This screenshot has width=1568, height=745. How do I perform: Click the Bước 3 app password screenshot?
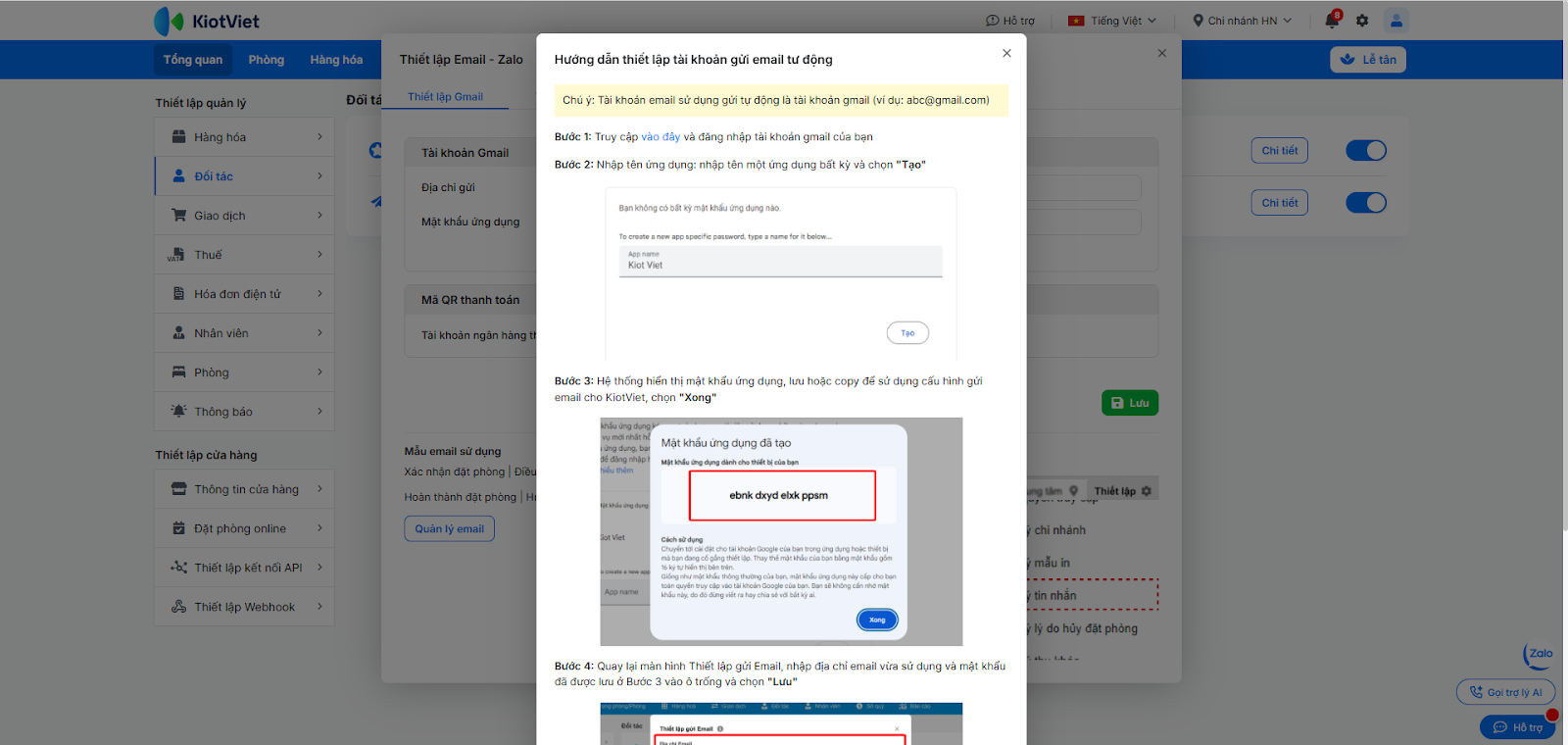coord(781,531)
